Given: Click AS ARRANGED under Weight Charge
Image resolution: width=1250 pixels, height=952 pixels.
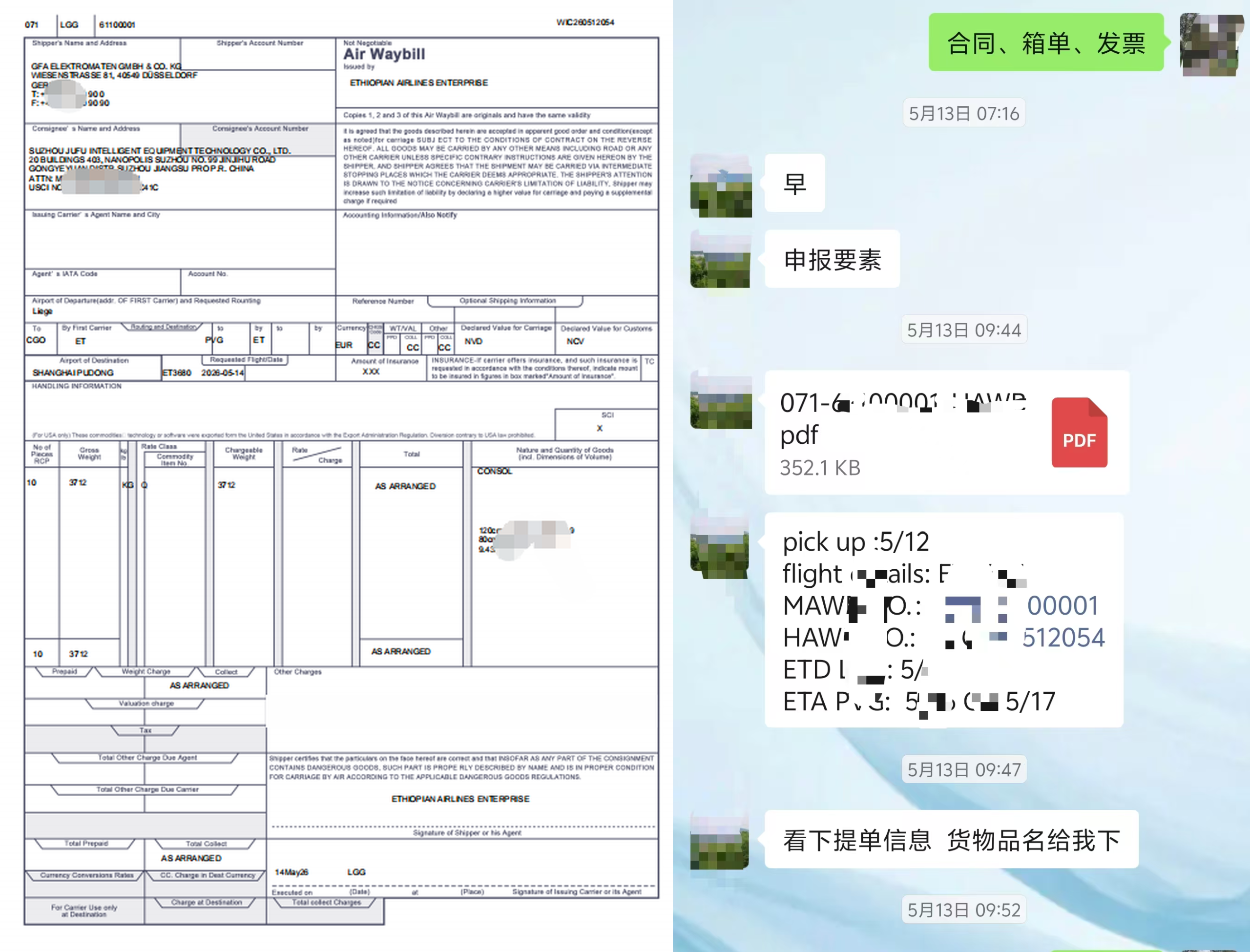Looking at the screenshot, I should click(199, 685).
